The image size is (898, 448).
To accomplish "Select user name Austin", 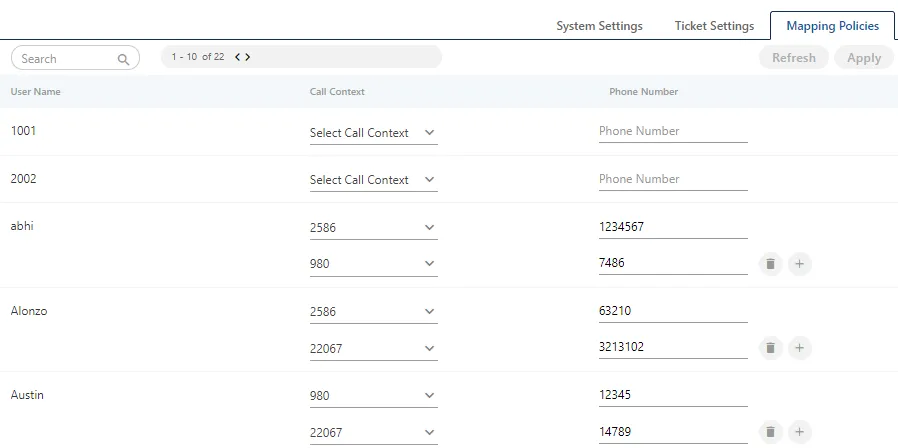I will 27,395.
